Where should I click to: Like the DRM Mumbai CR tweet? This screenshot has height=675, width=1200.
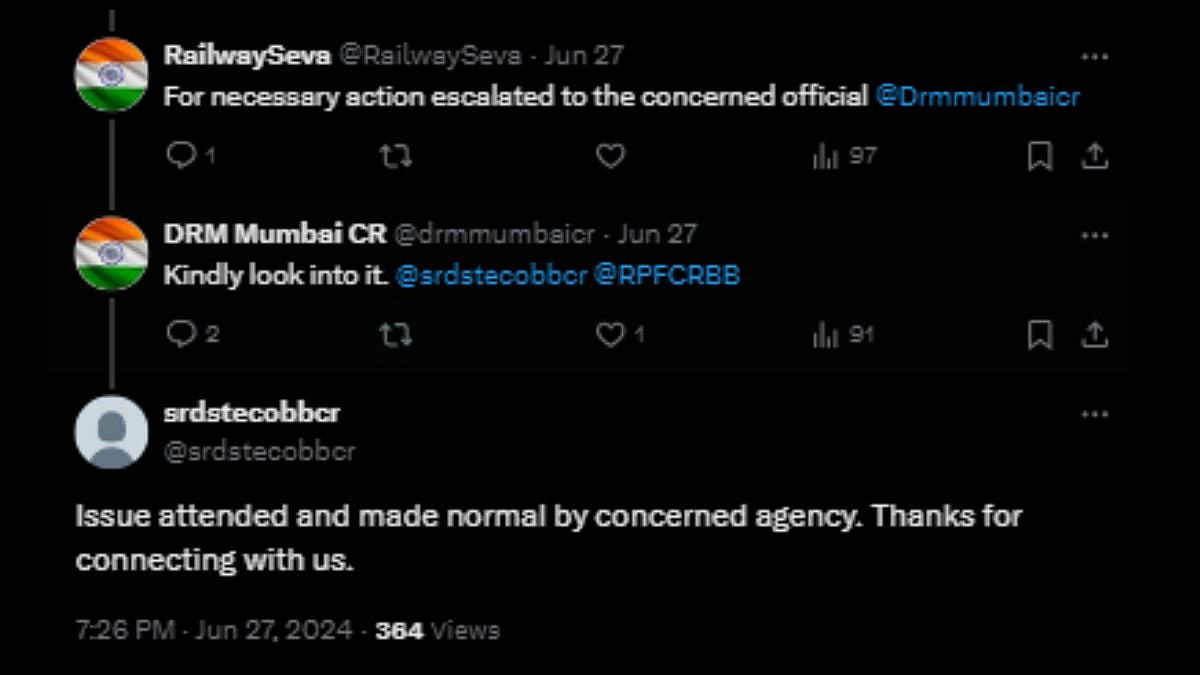(x=610, y=335)
